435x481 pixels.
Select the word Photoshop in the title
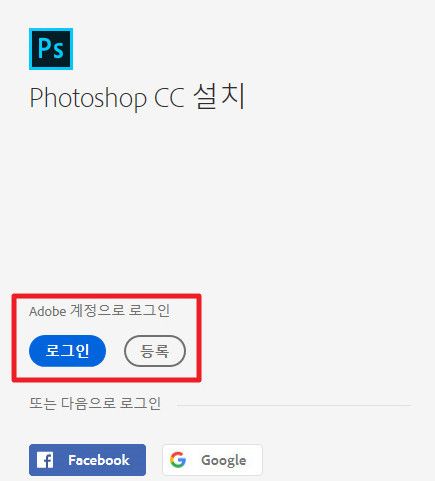88,99
